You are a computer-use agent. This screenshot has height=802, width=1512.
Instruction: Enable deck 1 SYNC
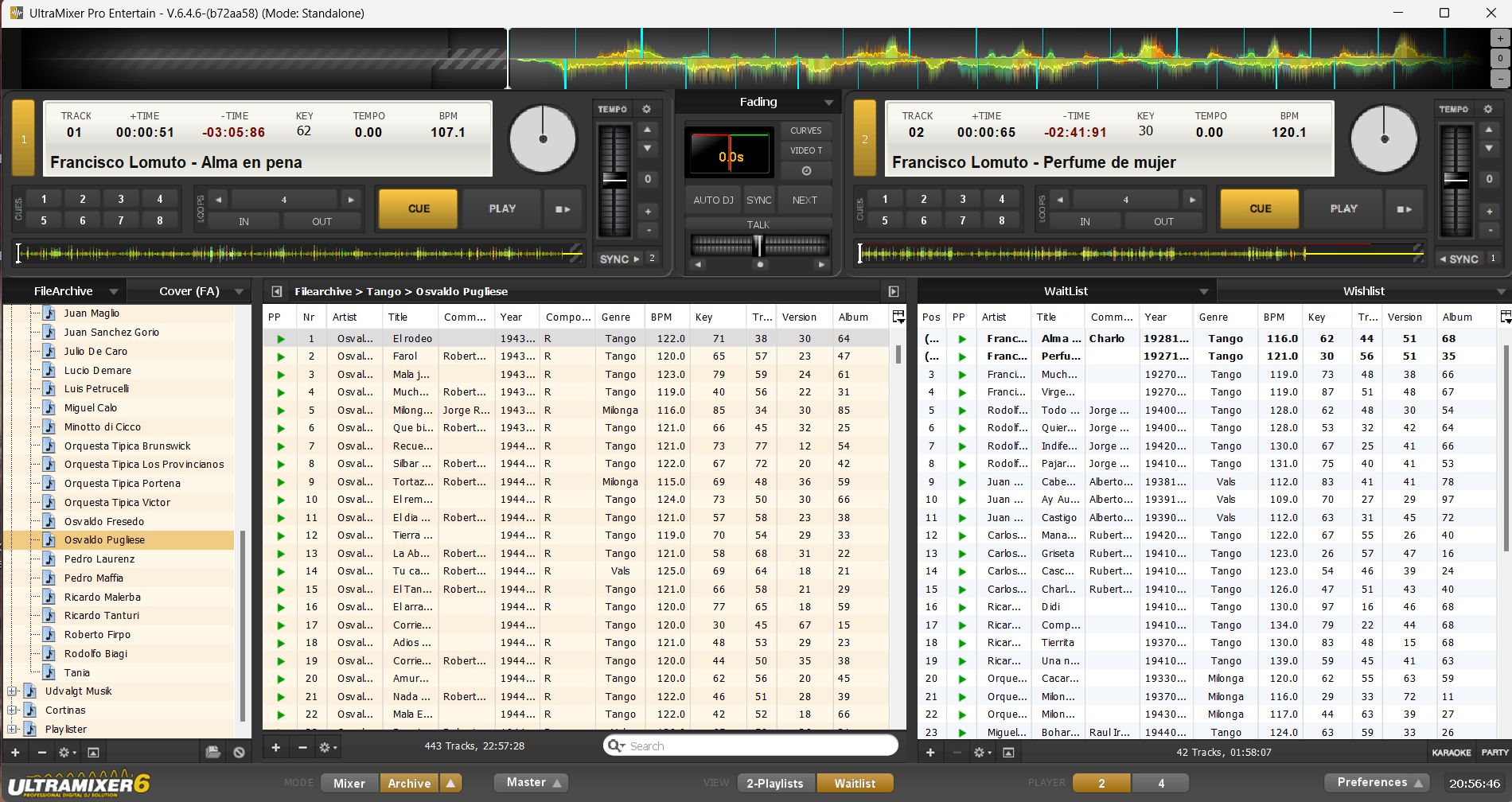(x=619, y=259)
